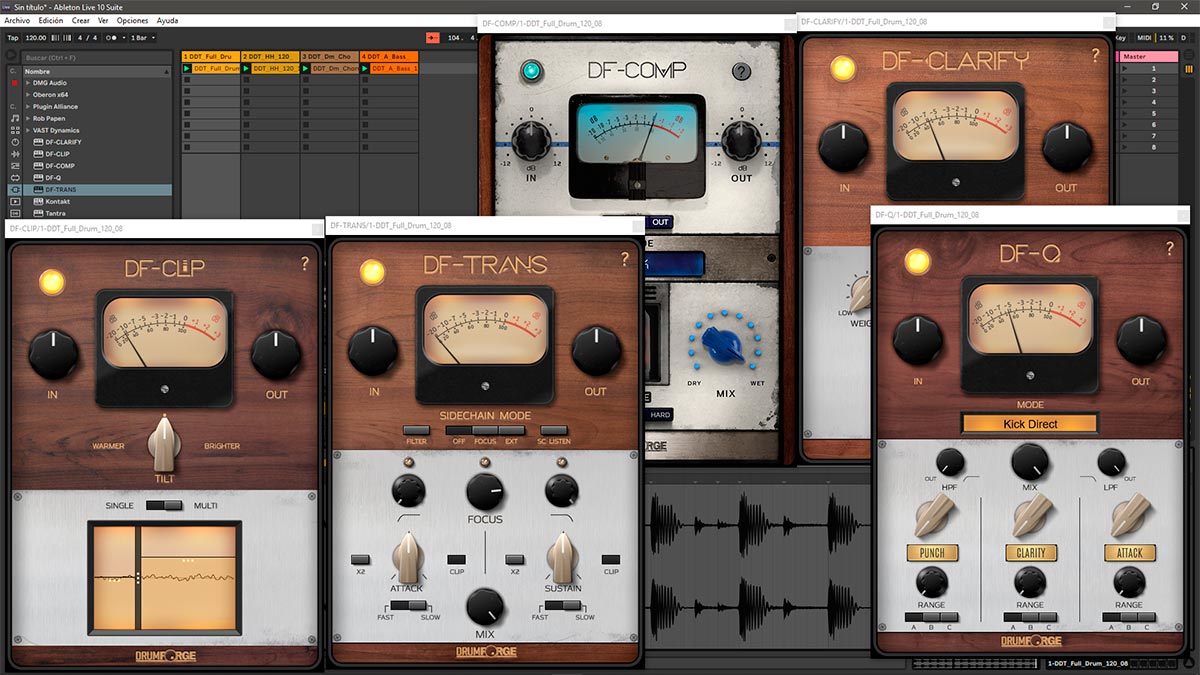1200x675 pixels.
Task: Open DF-Q help question mark
Action: pyautogui.click(x=1170, y=248)
